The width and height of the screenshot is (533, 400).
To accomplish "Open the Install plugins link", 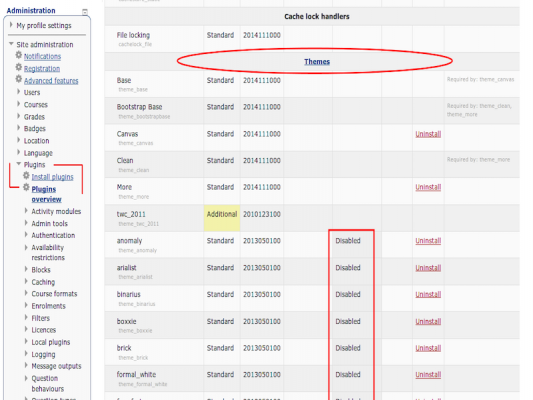I will click(52, 177).
